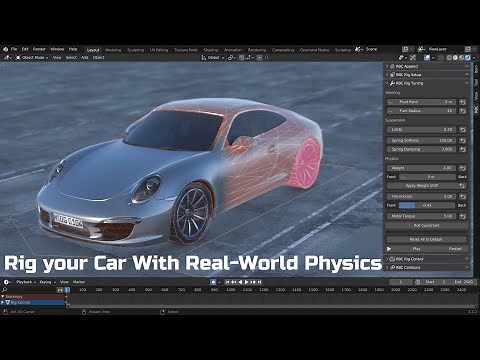Toggle the snapping magnet icon
Viewport: 480px width, 360px height.
(242, 58)
